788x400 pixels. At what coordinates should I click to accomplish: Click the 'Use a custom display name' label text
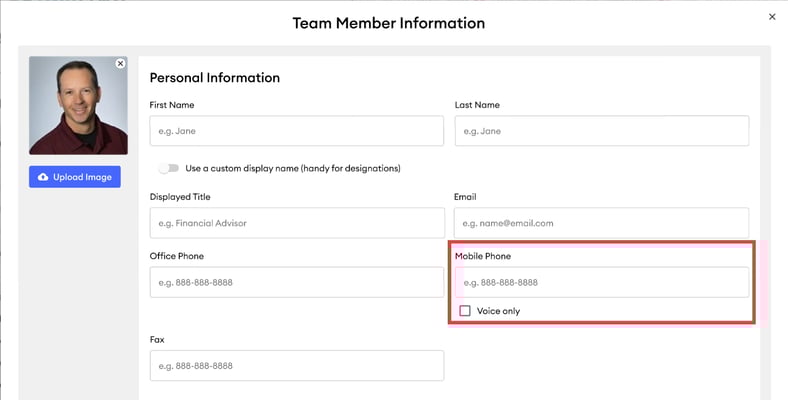click(x=293, y=168)
